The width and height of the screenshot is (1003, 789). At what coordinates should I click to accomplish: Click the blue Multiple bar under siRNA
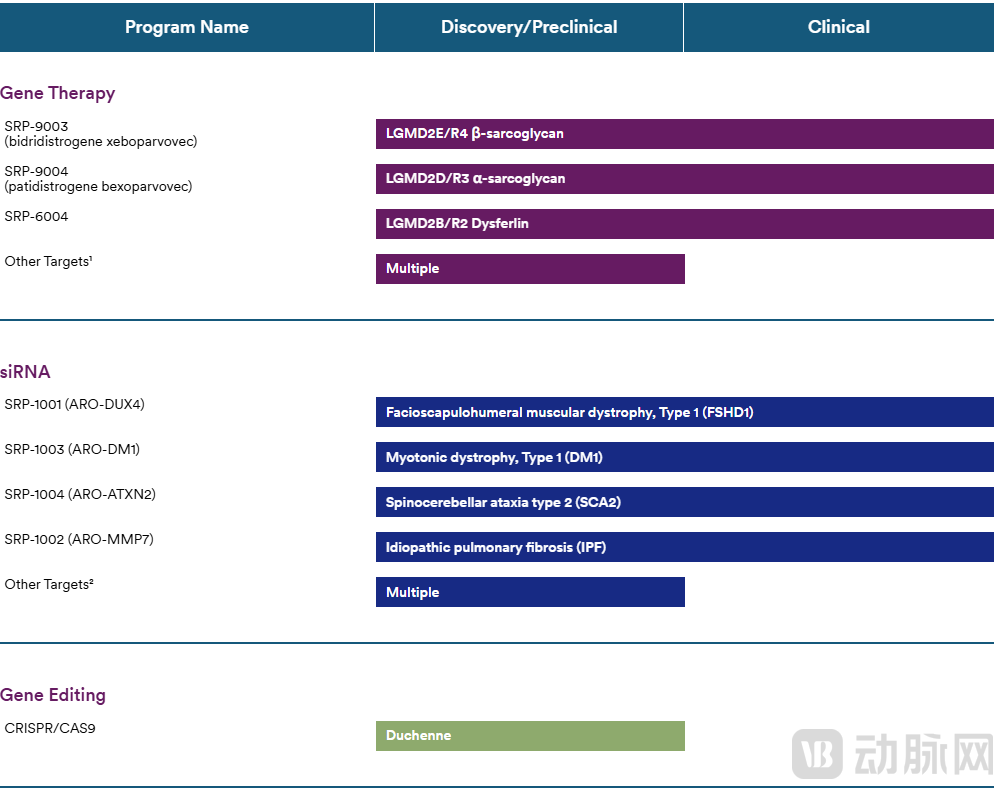(530, 592)
